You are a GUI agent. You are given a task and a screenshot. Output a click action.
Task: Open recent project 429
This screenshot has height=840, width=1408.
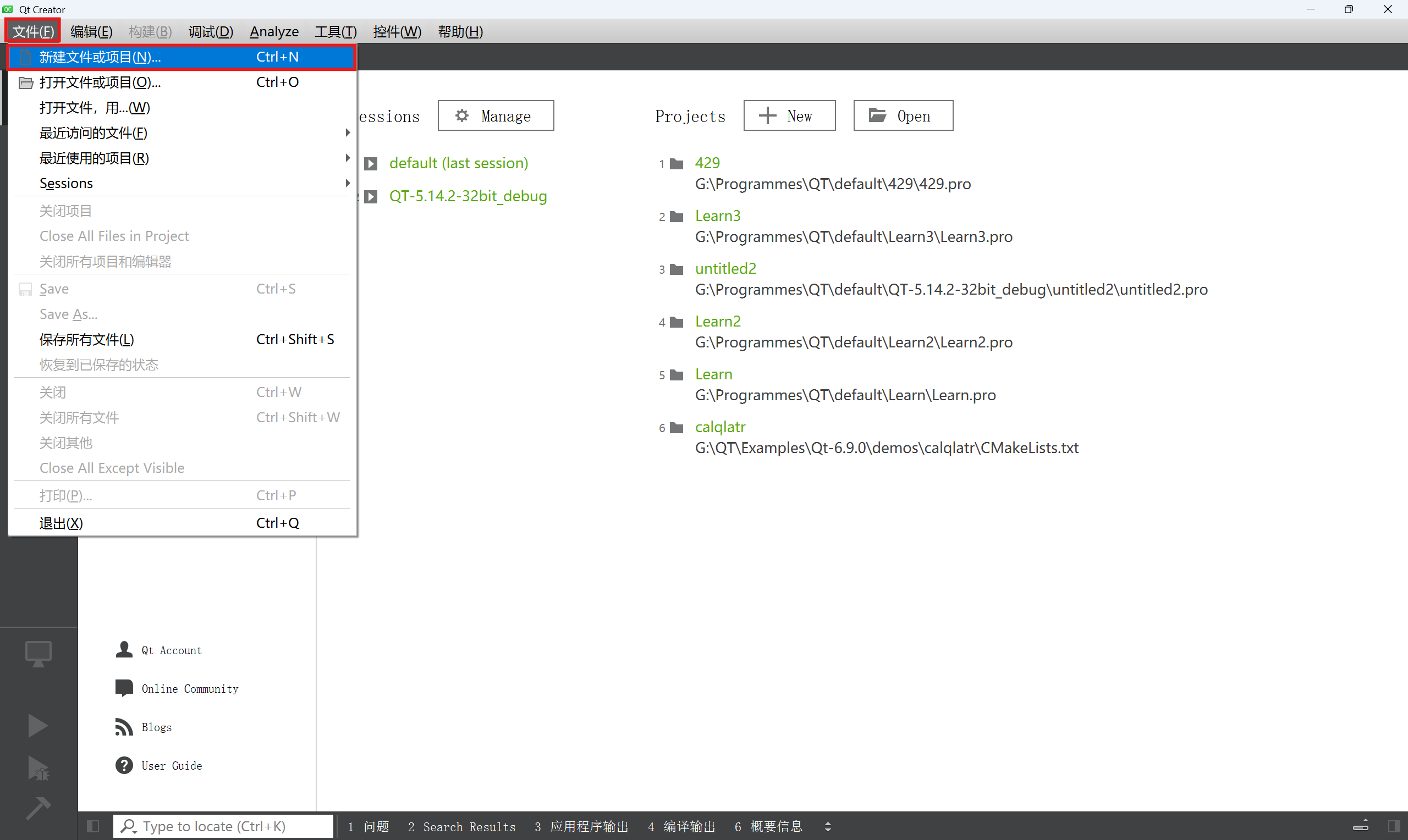[x=707, y=163]
